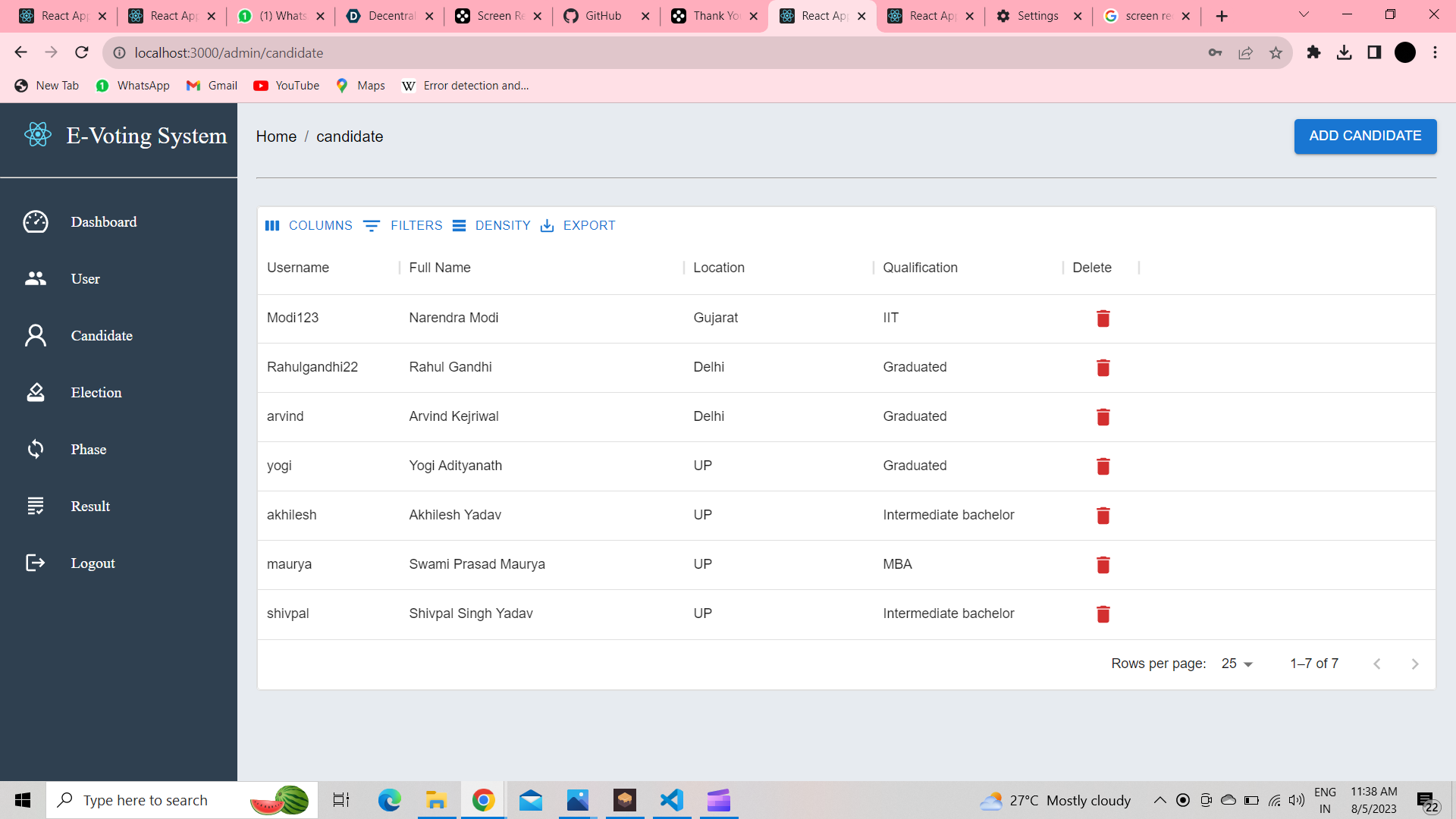Open Visual Studio Code from taskbar
1456x819 pixels.
click(x=671, y=801)
